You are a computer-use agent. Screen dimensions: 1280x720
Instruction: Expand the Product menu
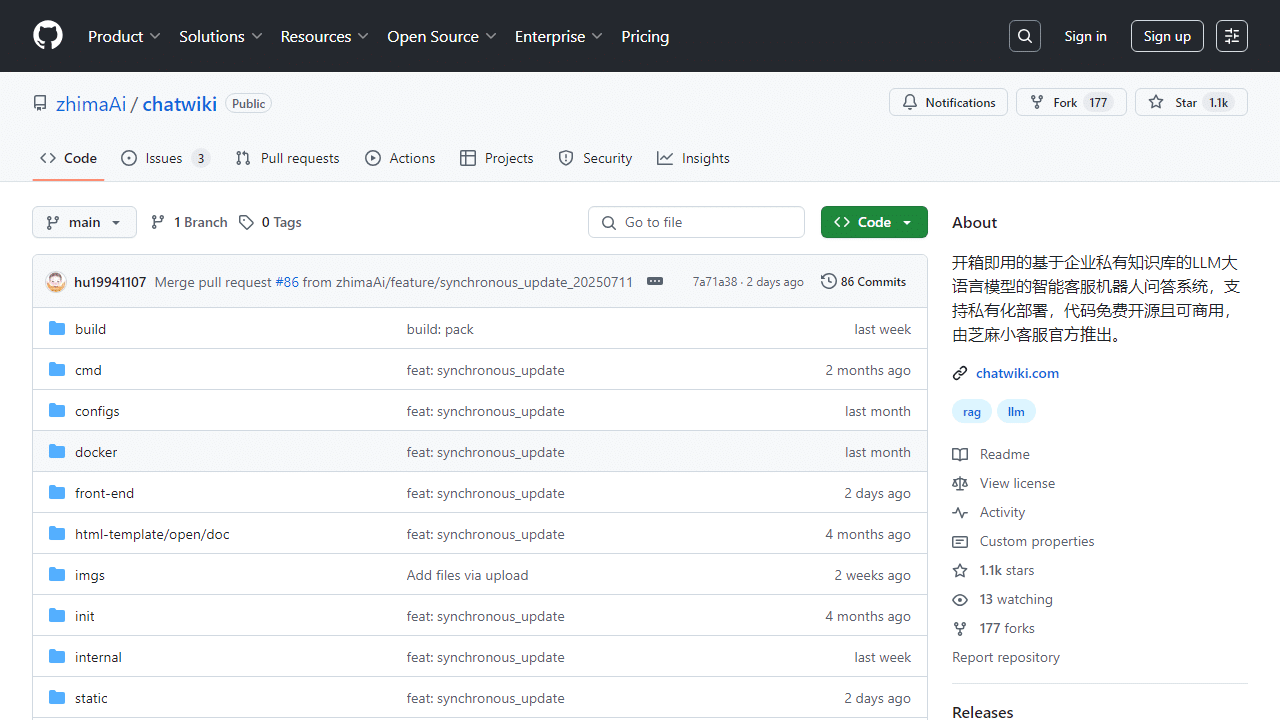point(124,36)
